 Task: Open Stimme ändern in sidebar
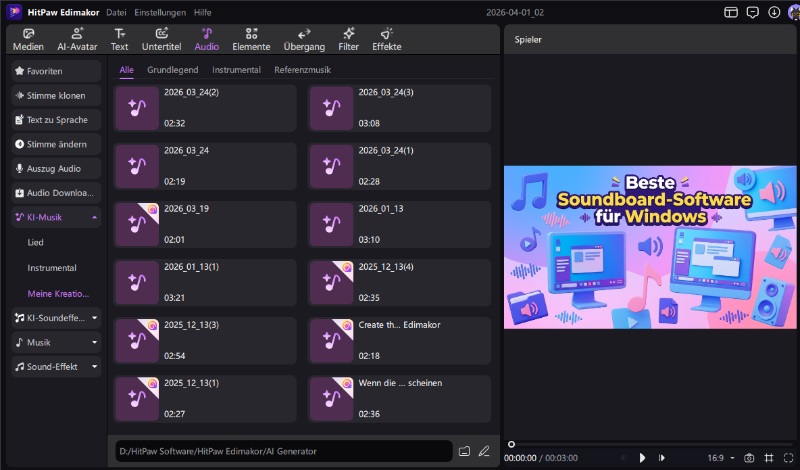click(56, 144)
